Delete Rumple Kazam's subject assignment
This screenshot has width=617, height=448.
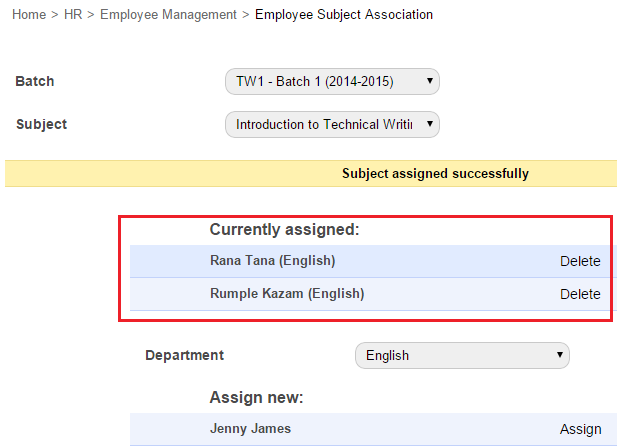click(580, 294)
